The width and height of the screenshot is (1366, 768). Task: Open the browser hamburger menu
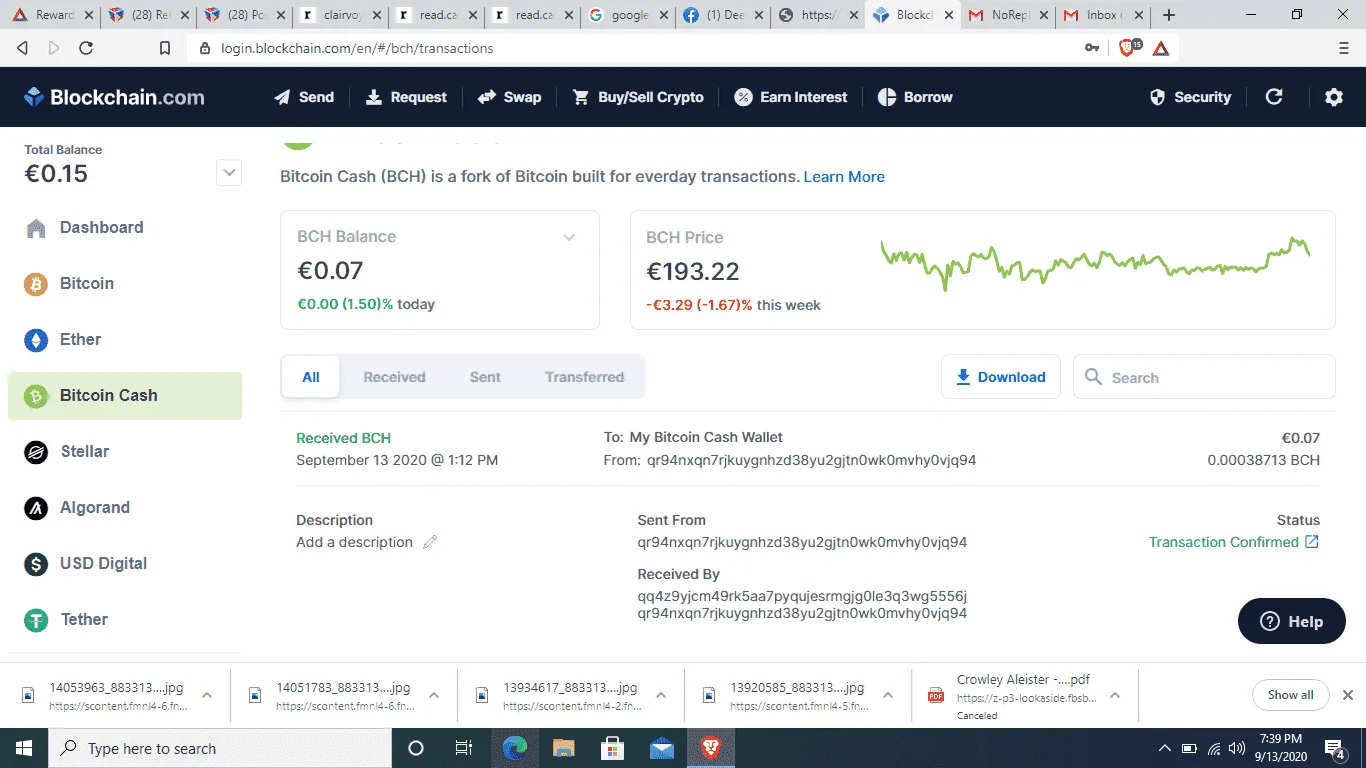(x=1344, y=48)
